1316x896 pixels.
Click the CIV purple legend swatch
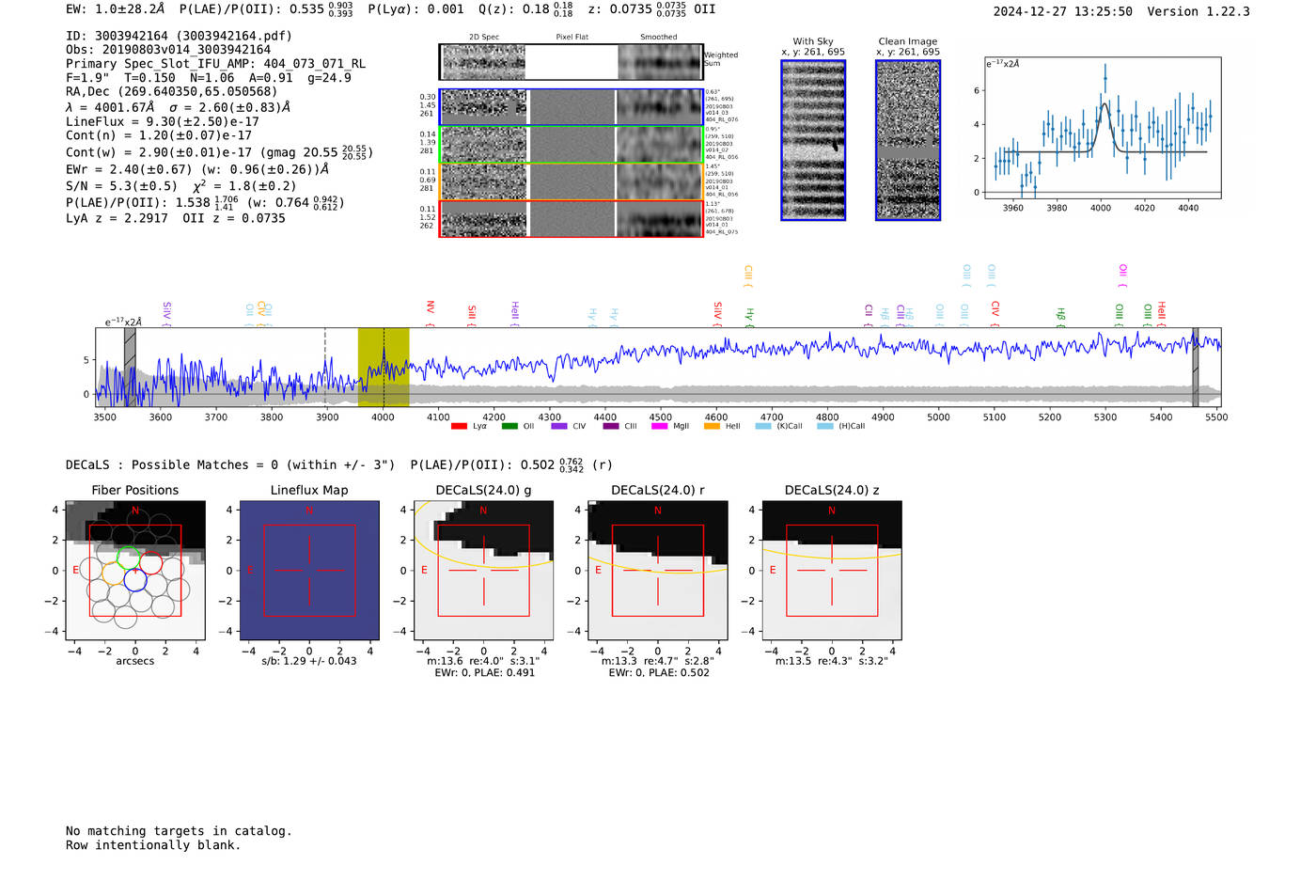559,426
